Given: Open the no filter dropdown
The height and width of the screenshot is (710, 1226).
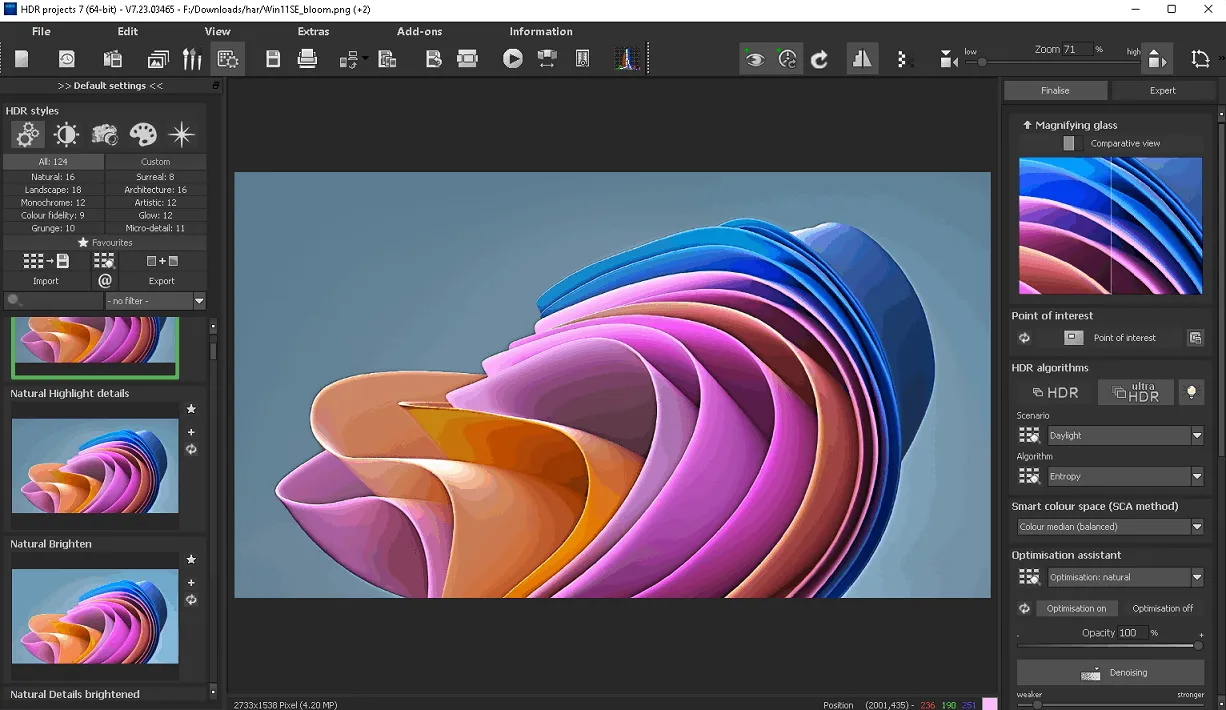Looking at the screenshot, I should pyautogui.click(x=155, y=301).
